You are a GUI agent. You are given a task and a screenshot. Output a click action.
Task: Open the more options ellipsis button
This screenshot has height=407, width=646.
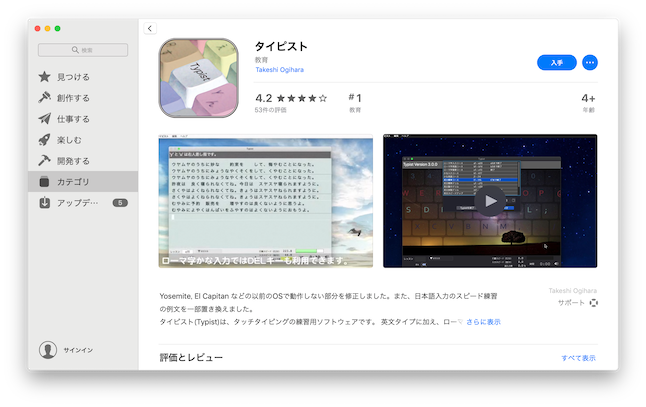point(590,63)
